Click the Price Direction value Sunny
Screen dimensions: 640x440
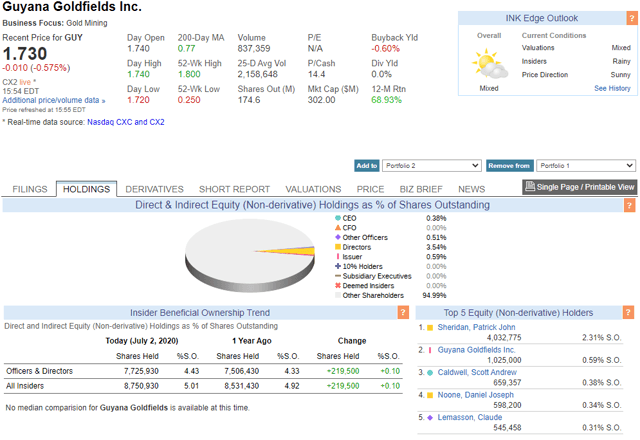coord(620,75)
